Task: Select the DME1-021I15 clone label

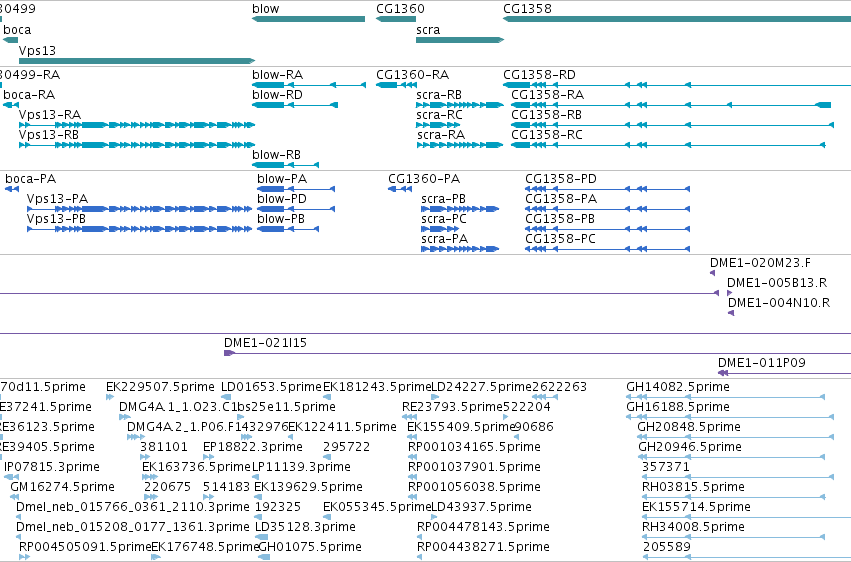Action: click(x=265, y=343)
